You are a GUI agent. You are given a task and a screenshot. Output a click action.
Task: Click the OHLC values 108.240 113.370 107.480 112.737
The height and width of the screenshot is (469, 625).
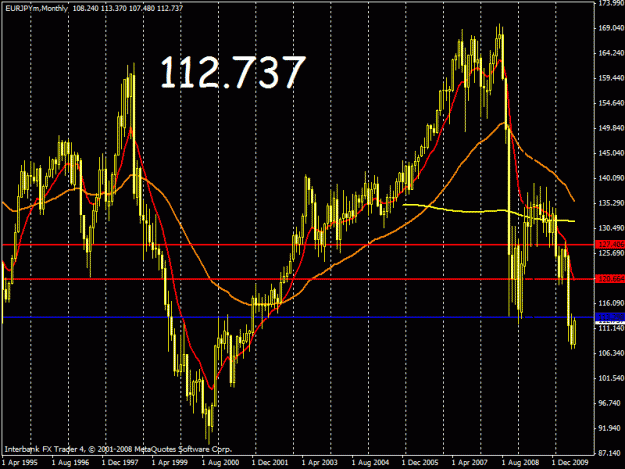[128, 8]
